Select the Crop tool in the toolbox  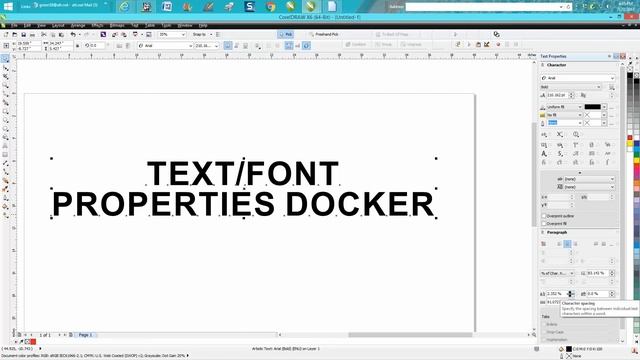click(x=5, y=76)
